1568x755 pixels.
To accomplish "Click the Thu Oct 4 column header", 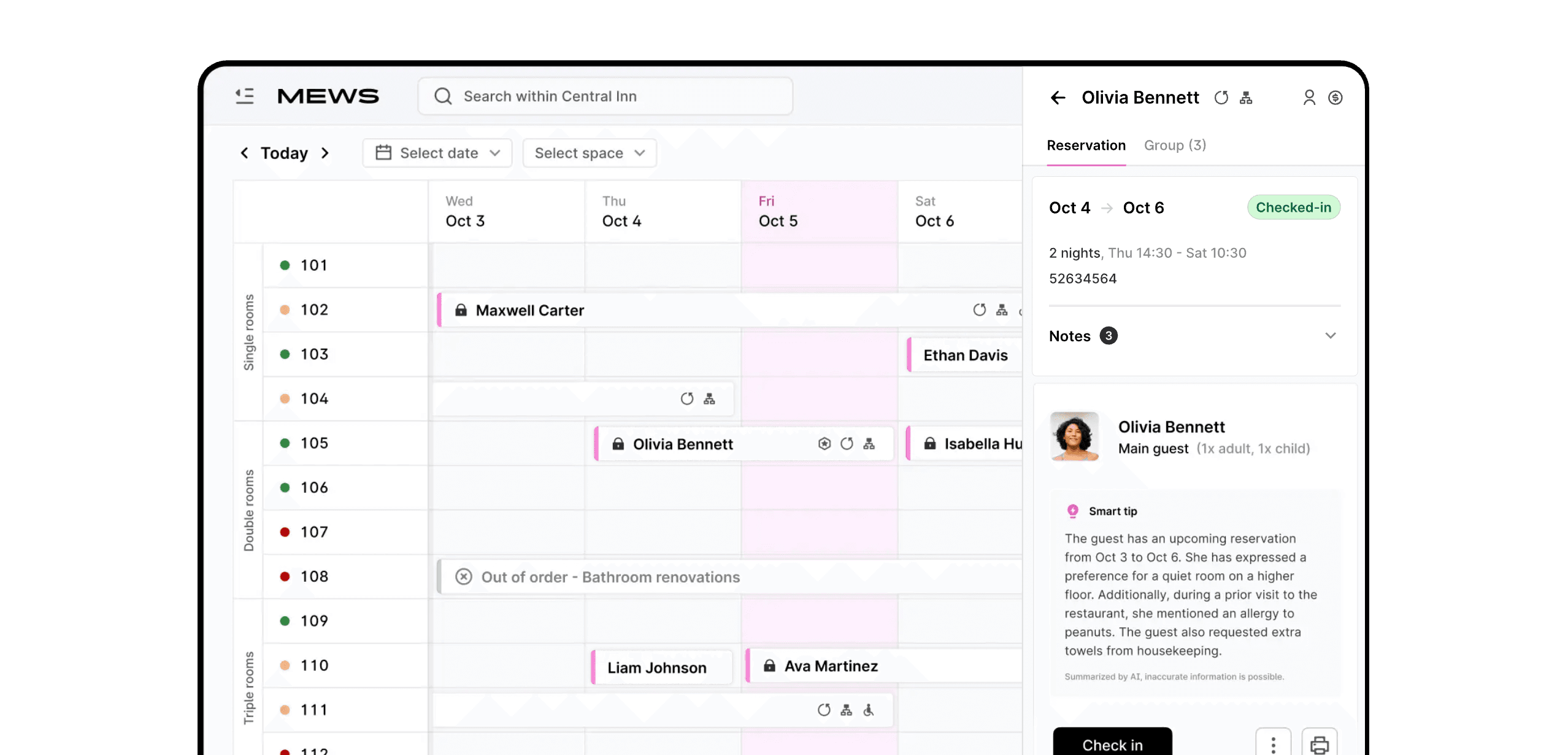I will 663,212.
